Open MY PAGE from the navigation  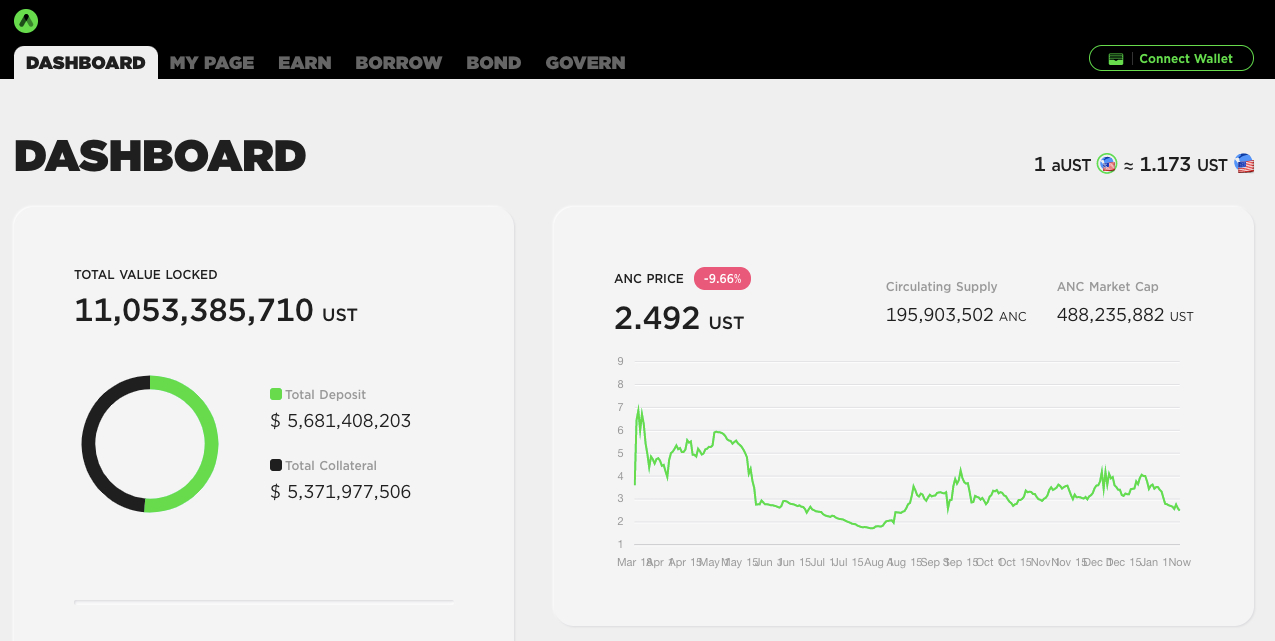pyautogui.click(x=211, y=62)
